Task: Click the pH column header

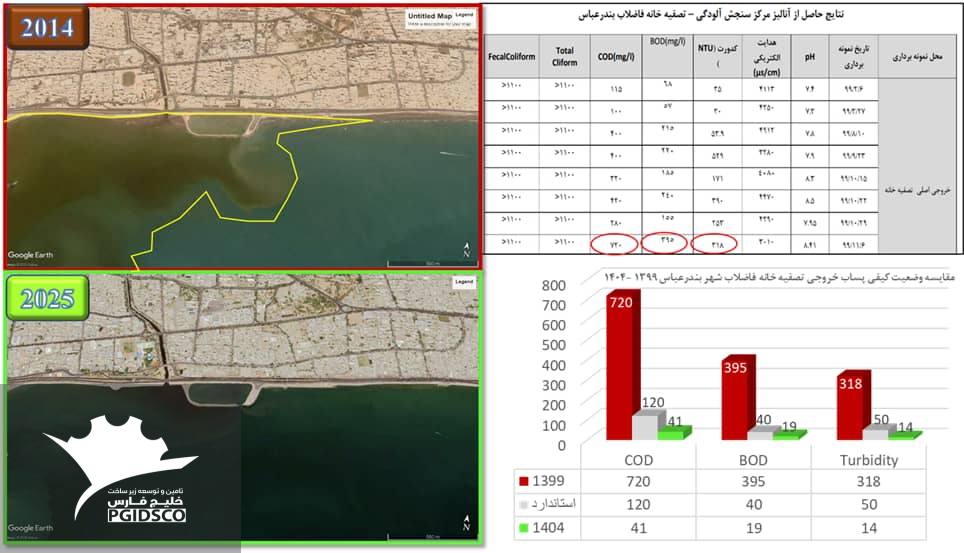Action: (810, 57)
